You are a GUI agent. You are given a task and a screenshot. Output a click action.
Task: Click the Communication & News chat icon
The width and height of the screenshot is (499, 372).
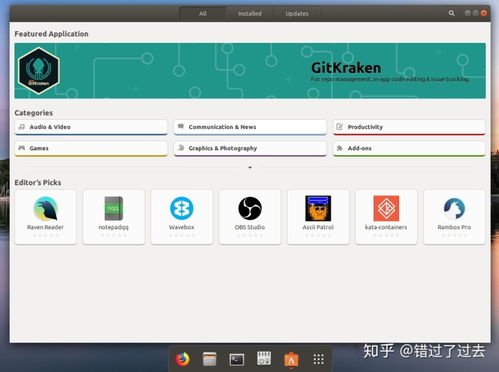click(x=181, y=127)
